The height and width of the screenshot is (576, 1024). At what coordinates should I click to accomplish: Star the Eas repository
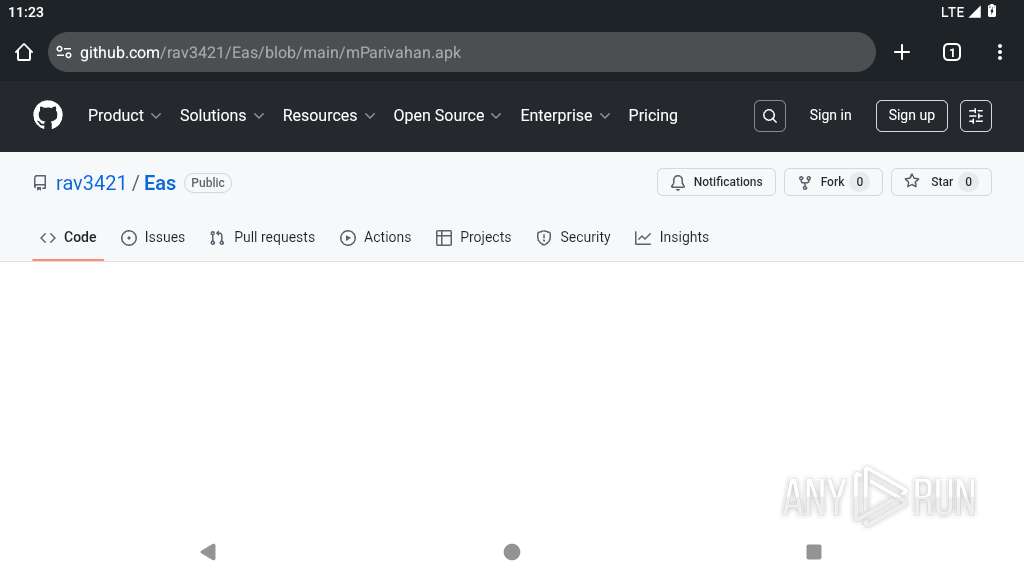click(x=941, y=182)
